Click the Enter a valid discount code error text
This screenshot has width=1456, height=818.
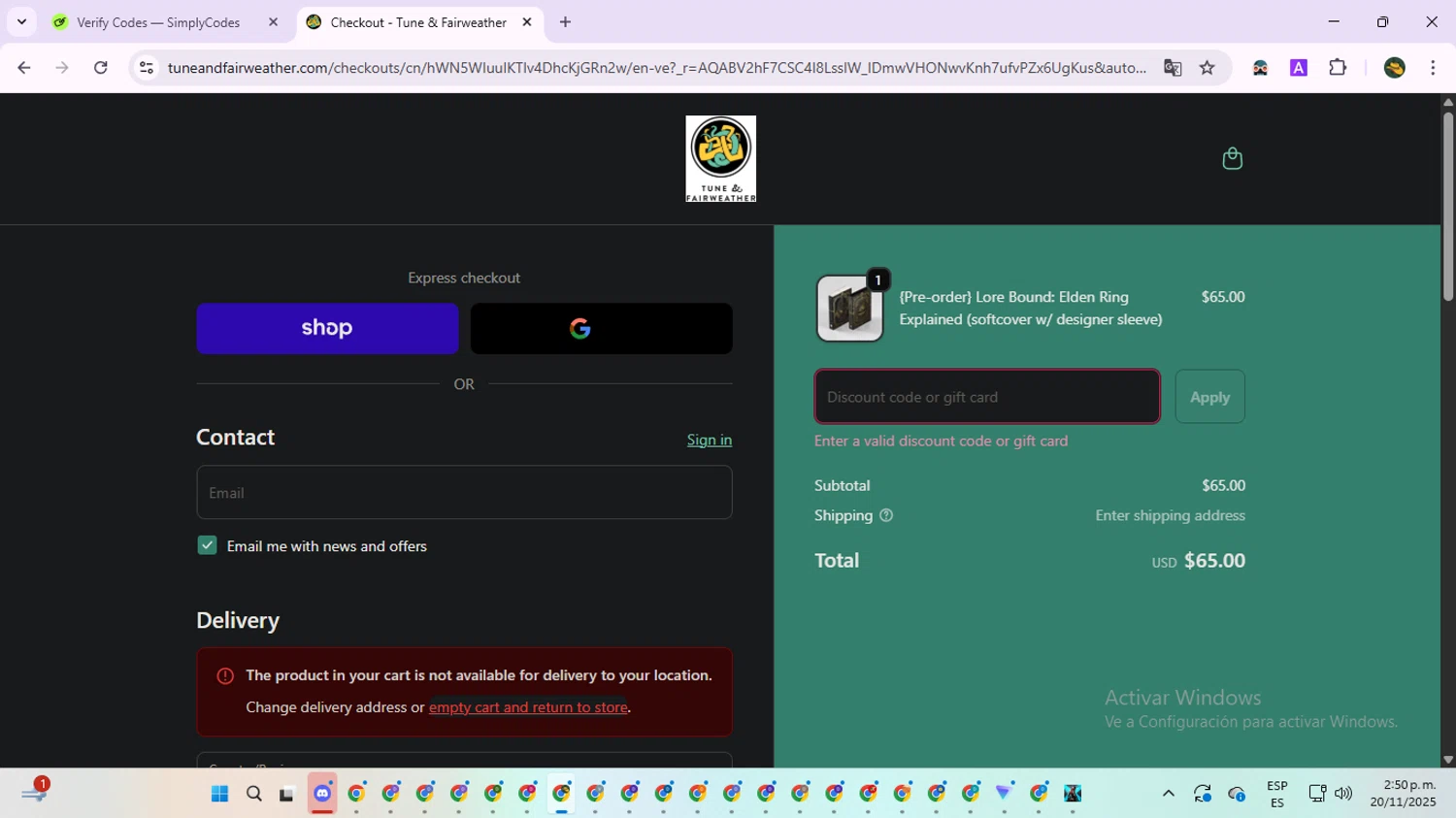point(941,441)
